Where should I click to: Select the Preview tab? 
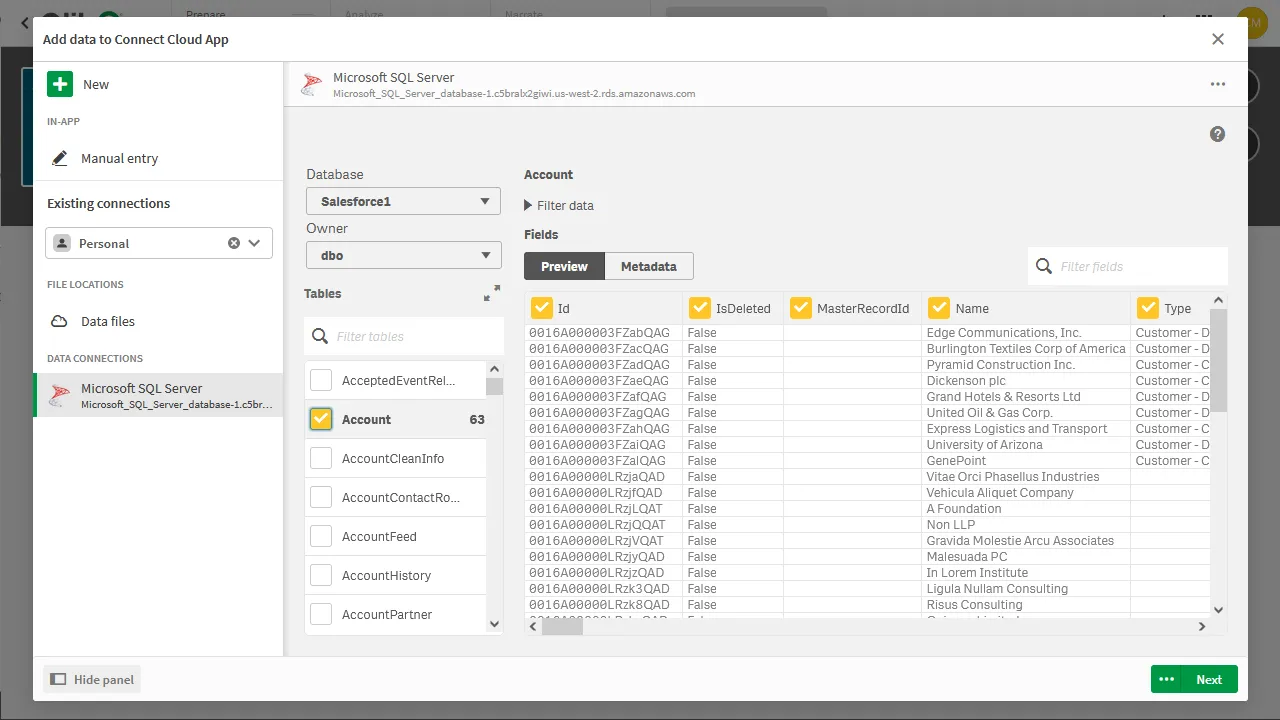pyautogui.click(x=564, y=266)
